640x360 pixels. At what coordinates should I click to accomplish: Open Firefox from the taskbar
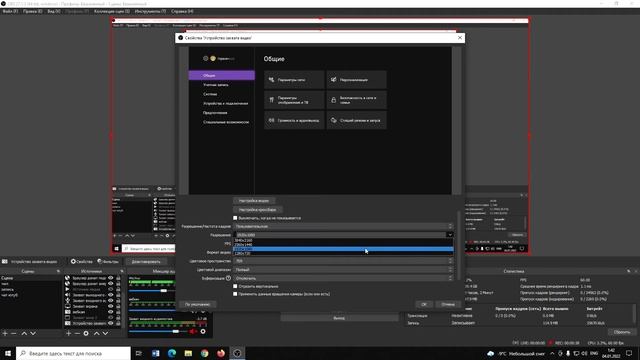pyautogui.click(x=221, y=353)
